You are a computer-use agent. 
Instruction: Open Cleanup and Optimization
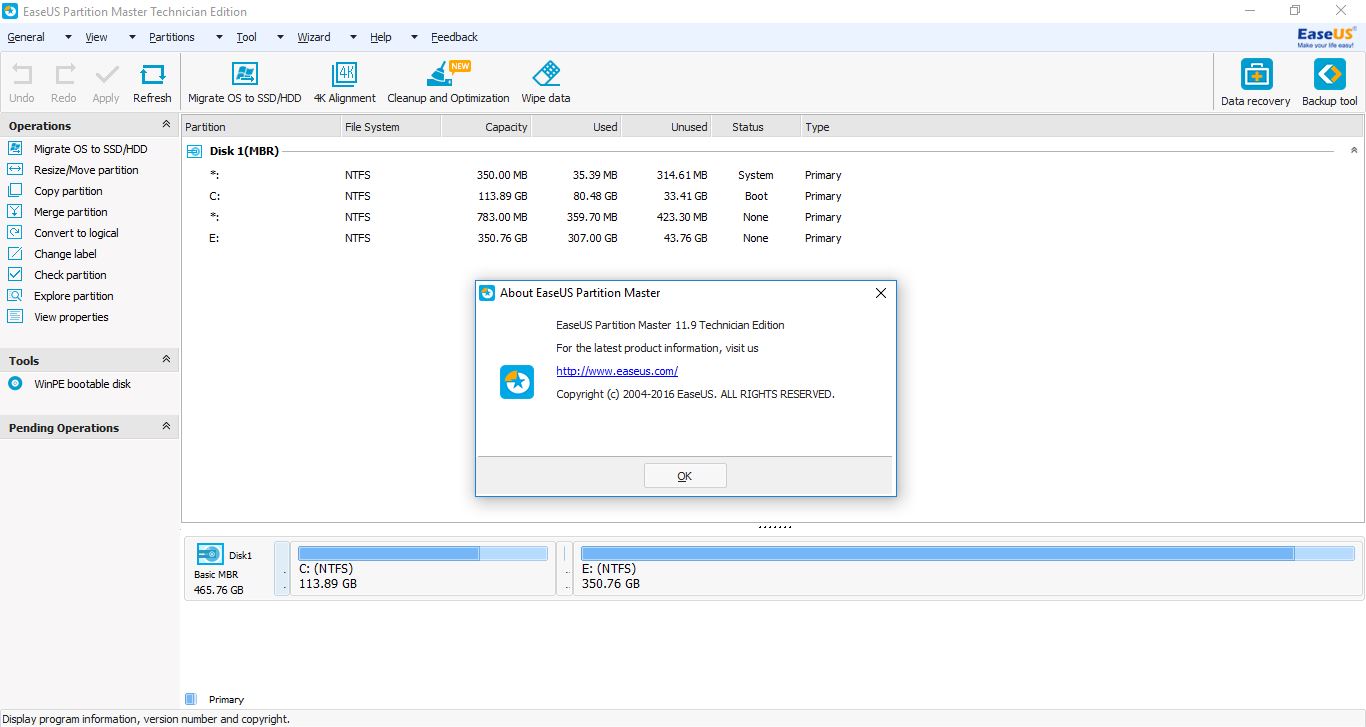click(448, 83)
